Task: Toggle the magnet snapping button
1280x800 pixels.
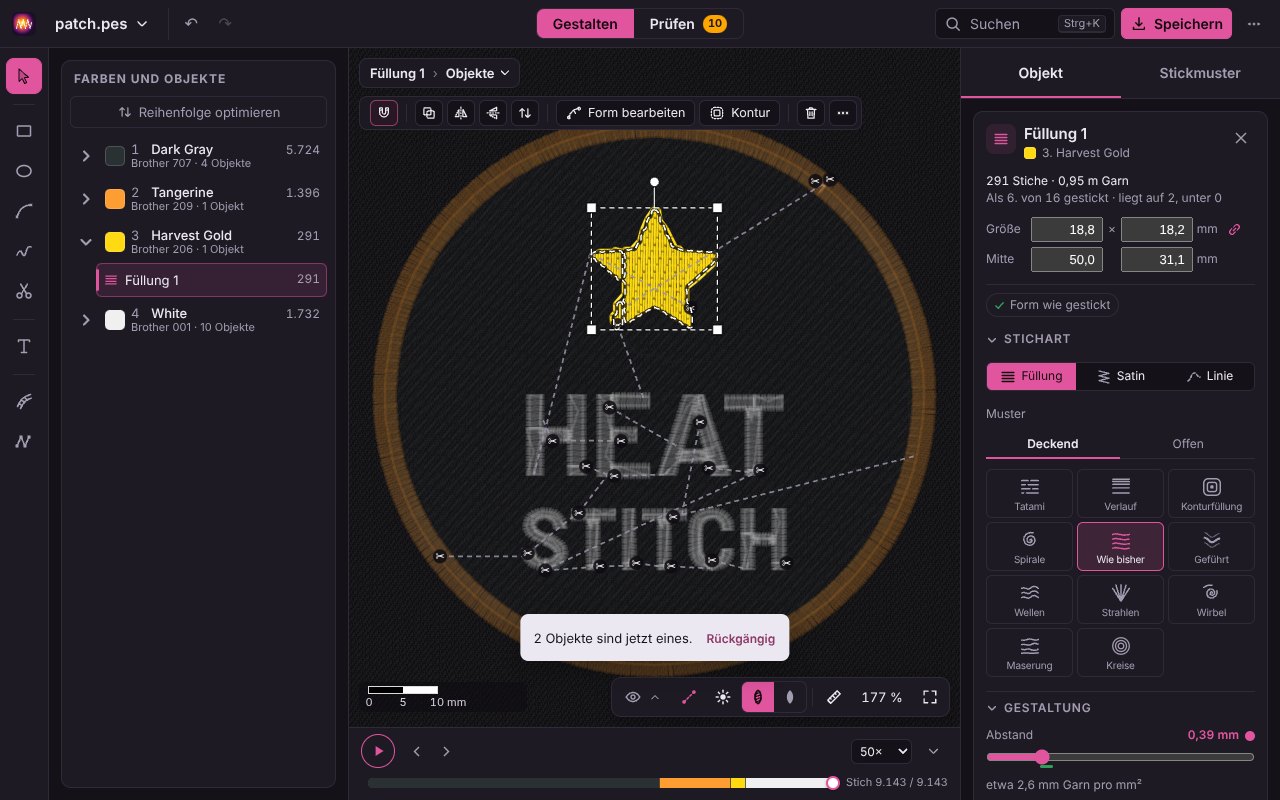Action: [384, 113]
